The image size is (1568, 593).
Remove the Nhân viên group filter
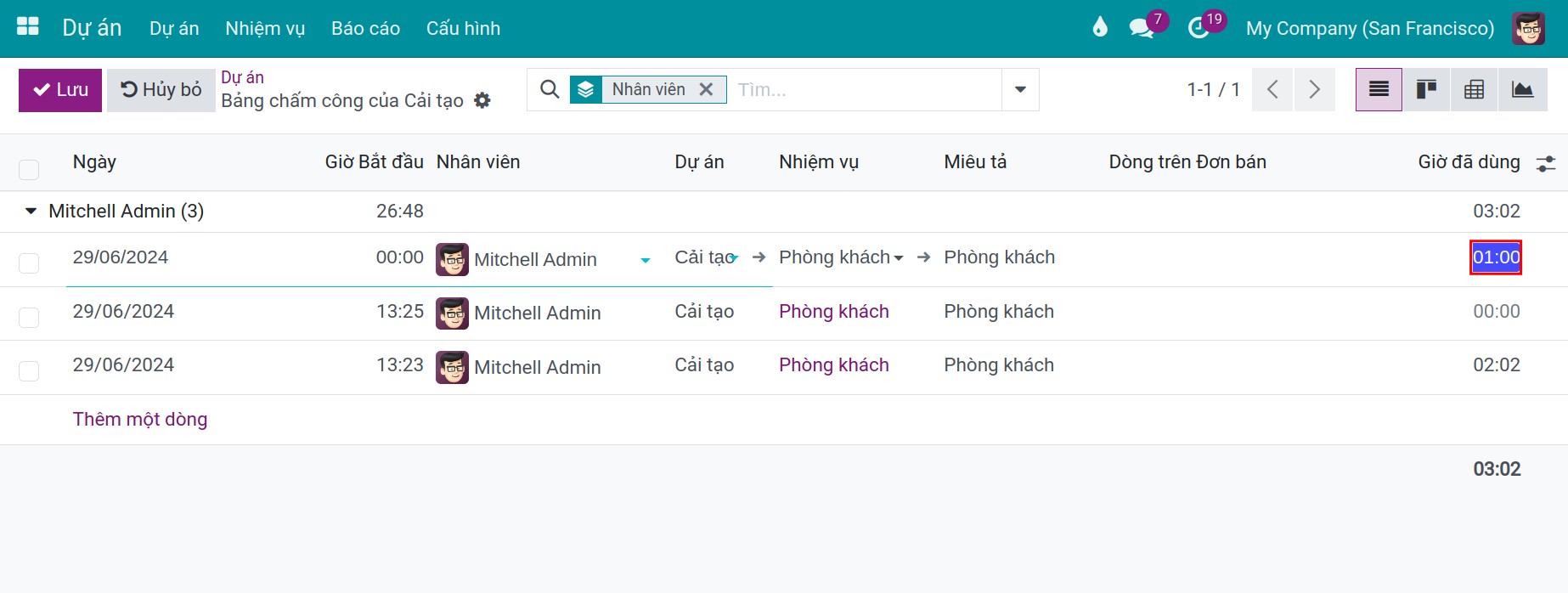coord(706,89)
